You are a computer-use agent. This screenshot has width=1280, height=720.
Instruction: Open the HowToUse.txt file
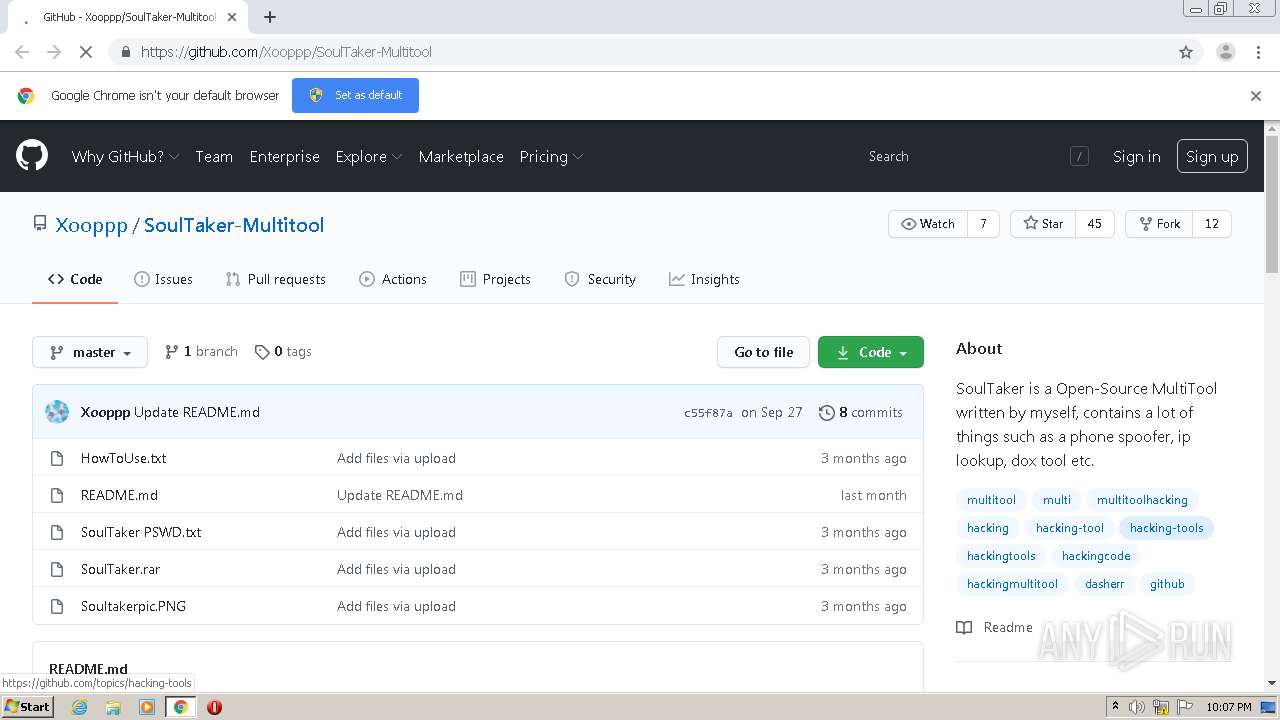(123, 458)
